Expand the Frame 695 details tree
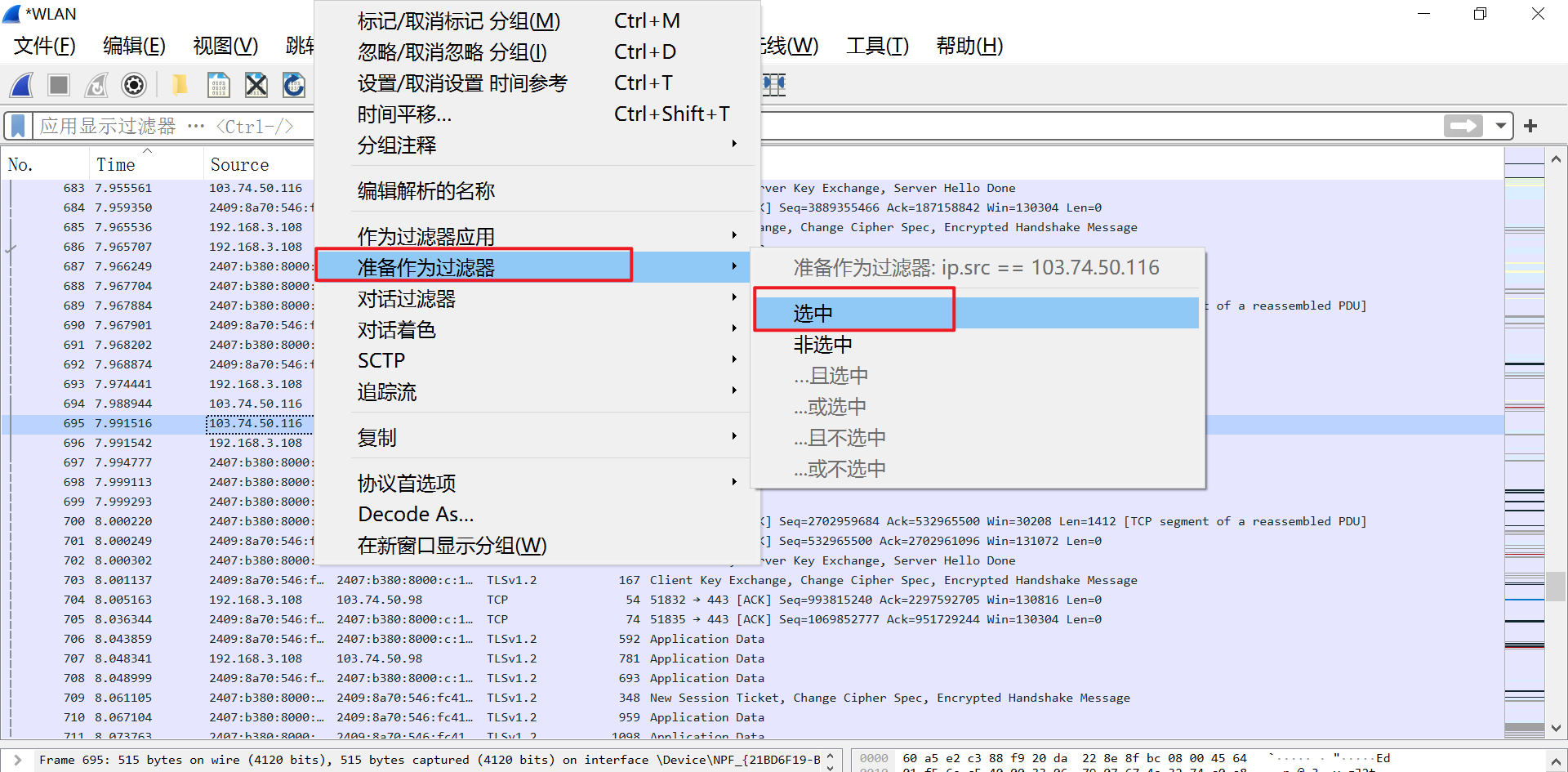This screenshot has height=772, width=1568. click(x=18, y=760)
